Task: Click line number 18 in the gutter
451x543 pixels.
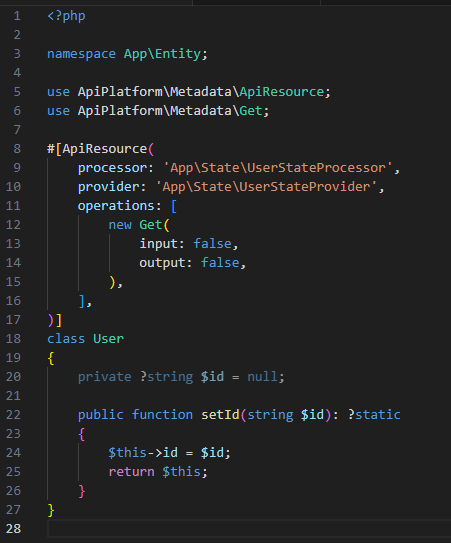Action: click(x=13, y=339)
